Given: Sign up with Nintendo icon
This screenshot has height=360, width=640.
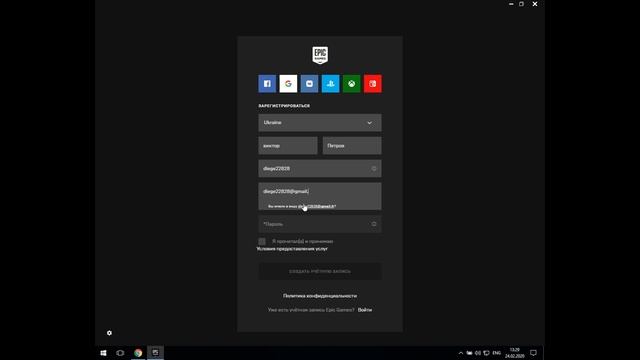Looking at the screenshot, I should [x=373, y=84].
